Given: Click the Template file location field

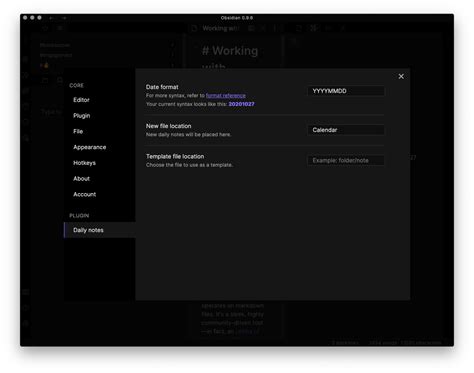Looking at the screenshot, I should pos(346,160).
